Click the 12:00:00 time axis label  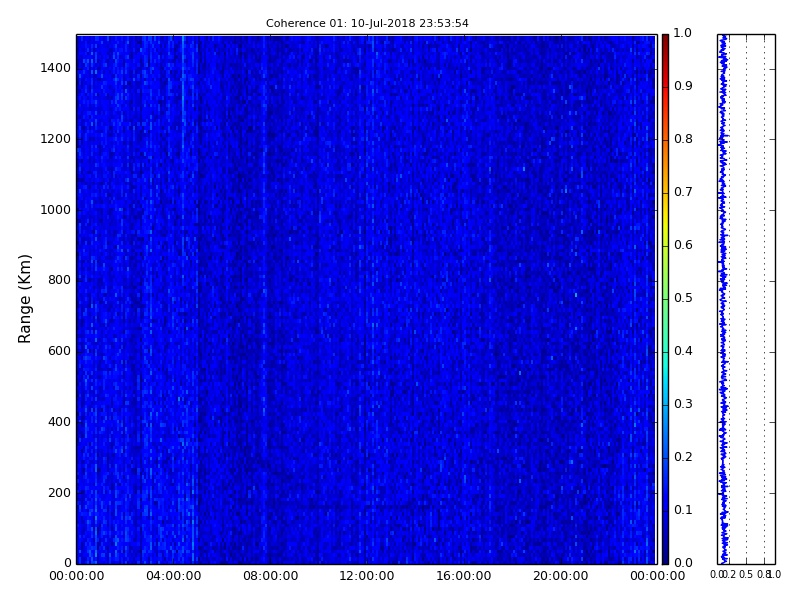(x=367, y=576)
